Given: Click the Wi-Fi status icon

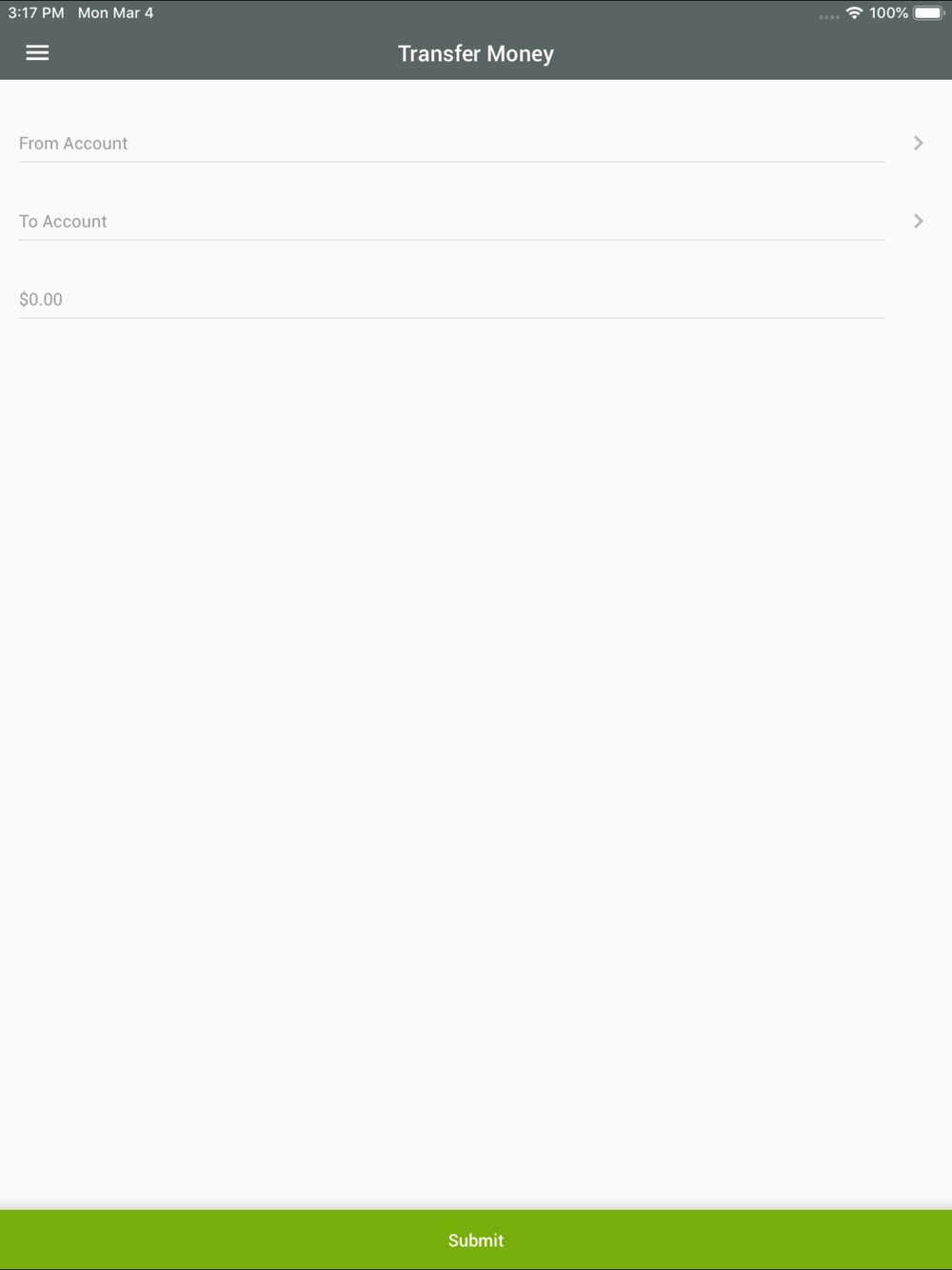Looking at the screenshot, I should [854, 12].
